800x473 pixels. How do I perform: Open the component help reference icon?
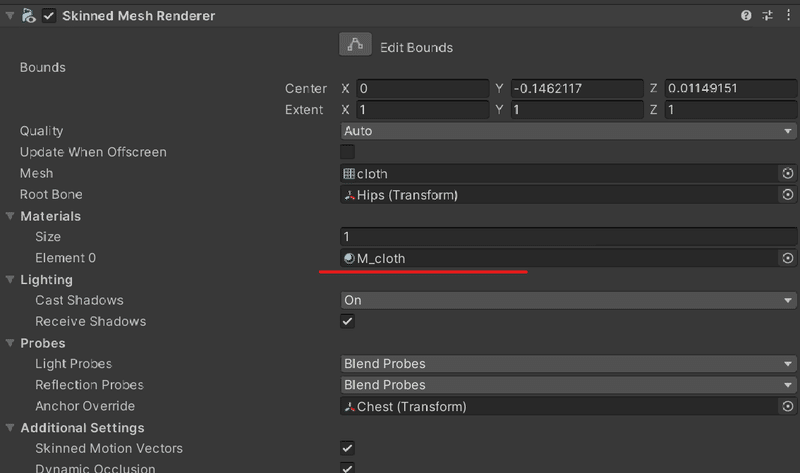(746, 16)
